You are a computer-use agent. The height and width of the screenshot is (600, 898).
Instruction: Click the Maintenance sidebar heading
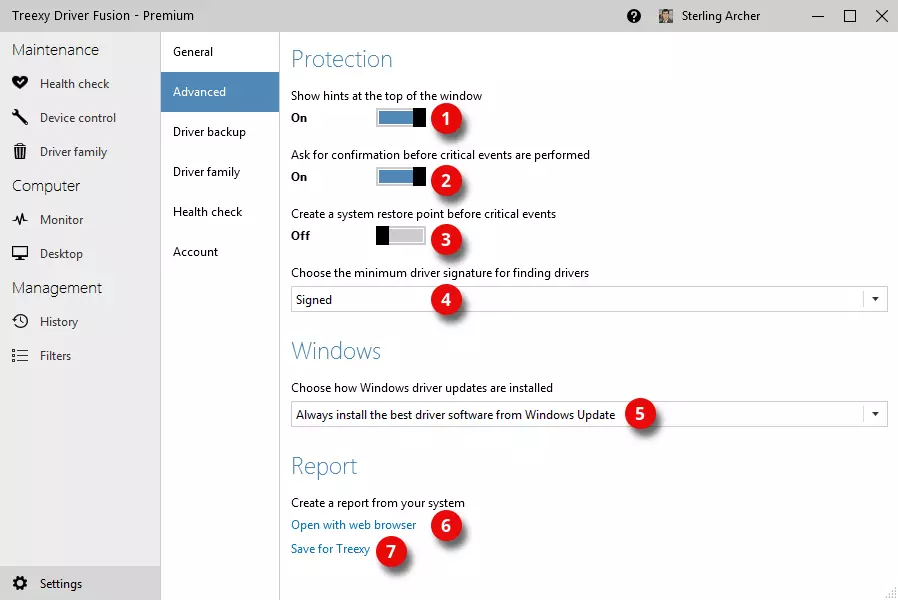[56, 50]
